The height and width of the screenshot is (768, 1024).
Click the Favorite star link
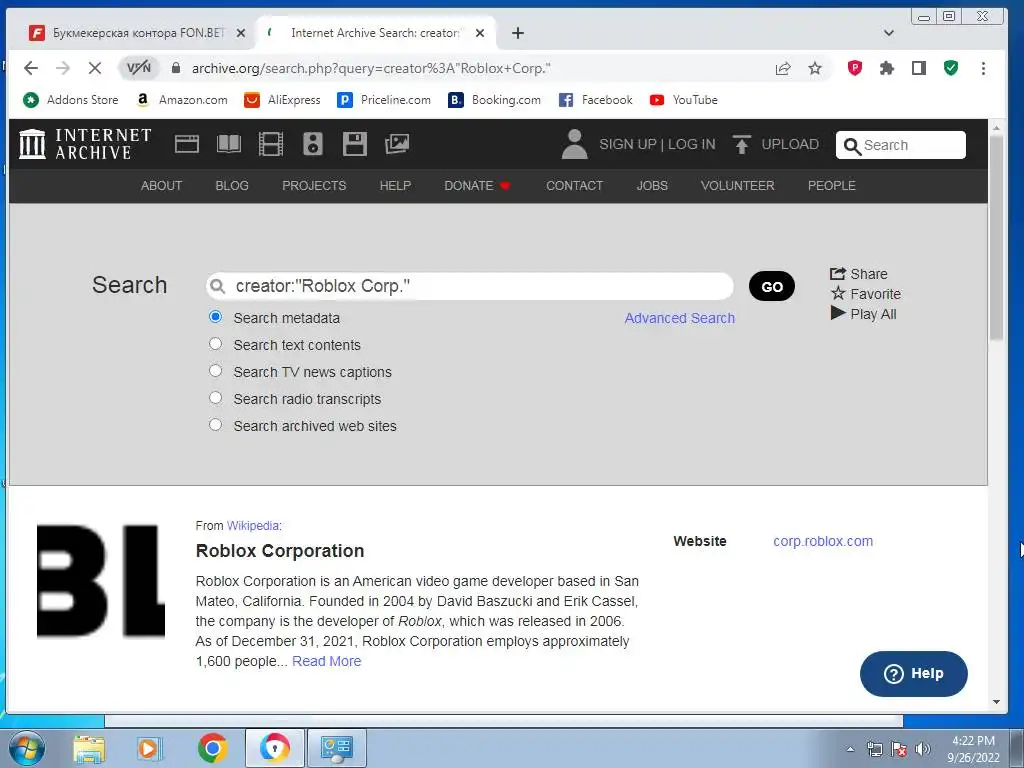865,294
